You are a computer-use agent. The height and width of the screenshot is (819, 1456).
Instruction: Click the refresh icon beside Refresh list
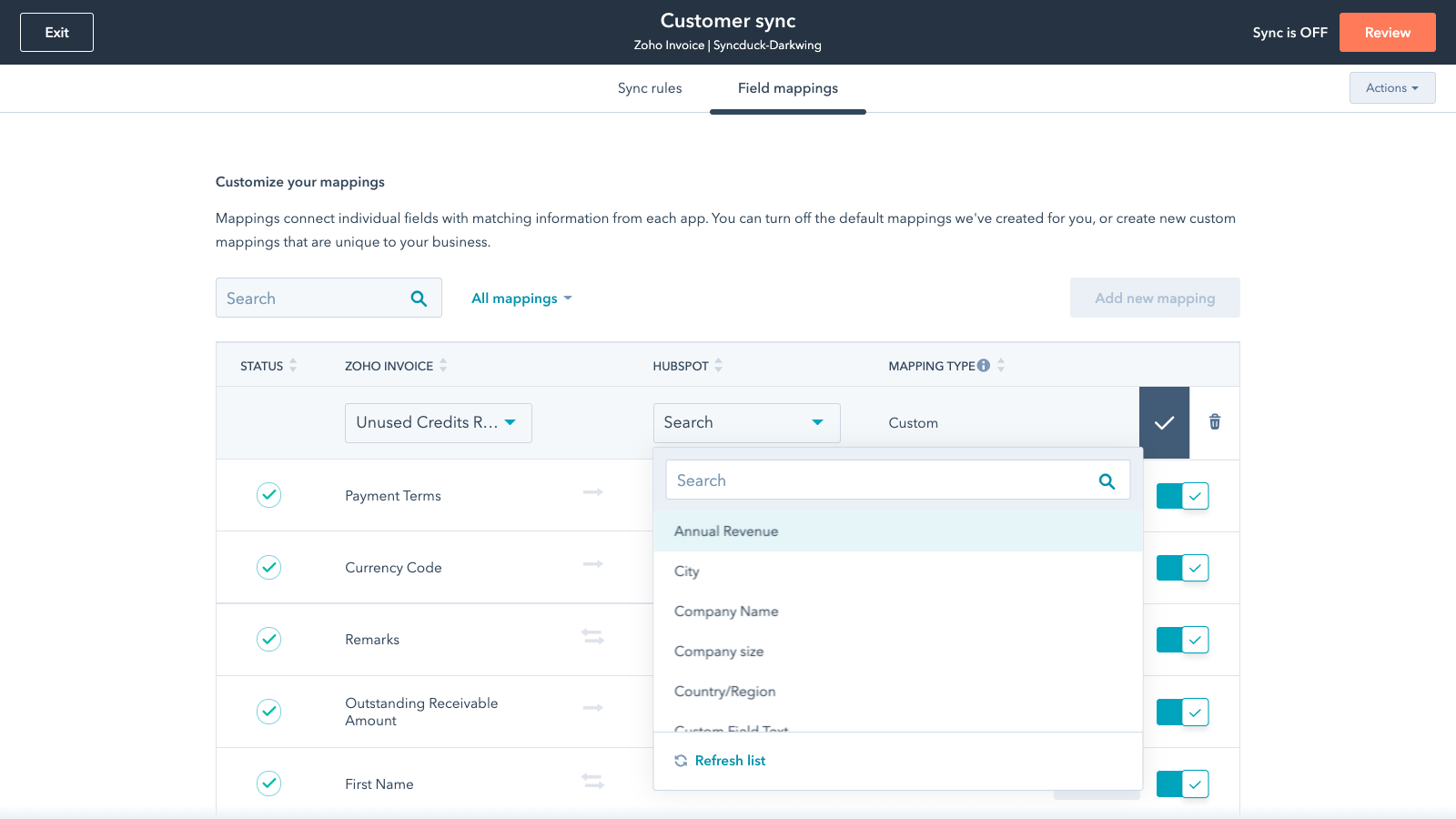click(x=680, y=760)
